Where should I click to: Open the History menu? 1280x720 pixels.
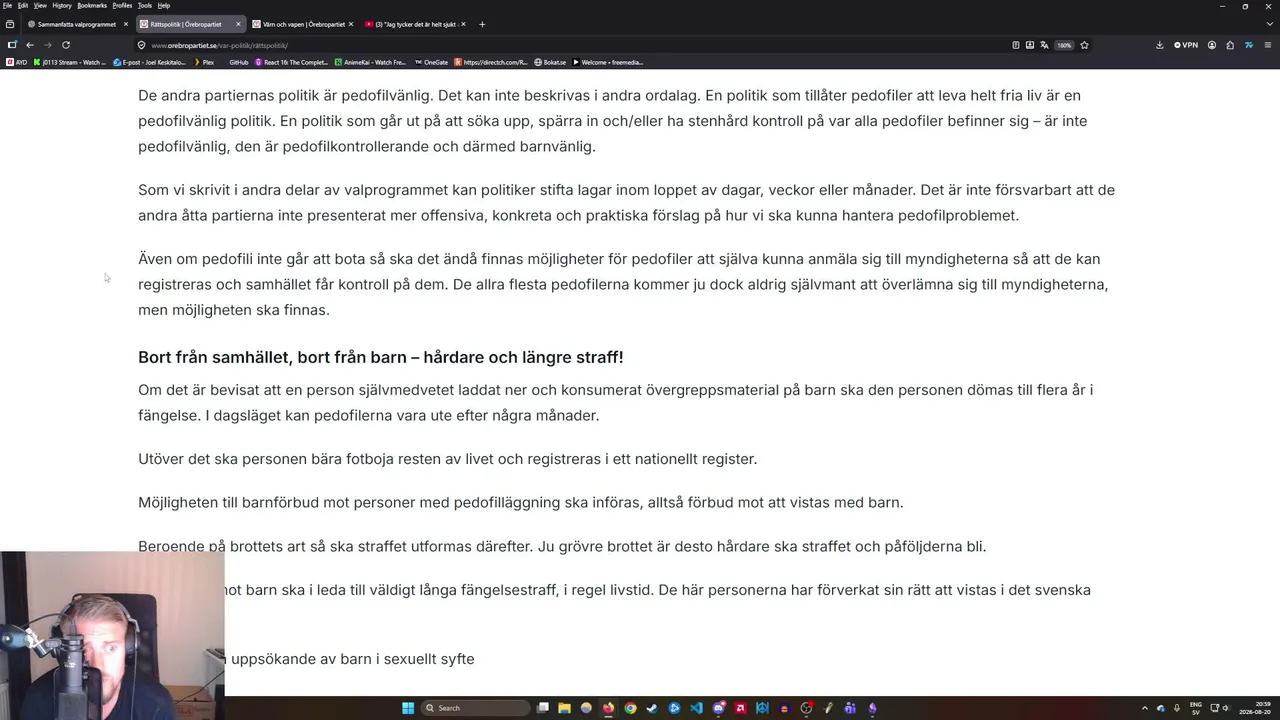[x=62, y=5]
